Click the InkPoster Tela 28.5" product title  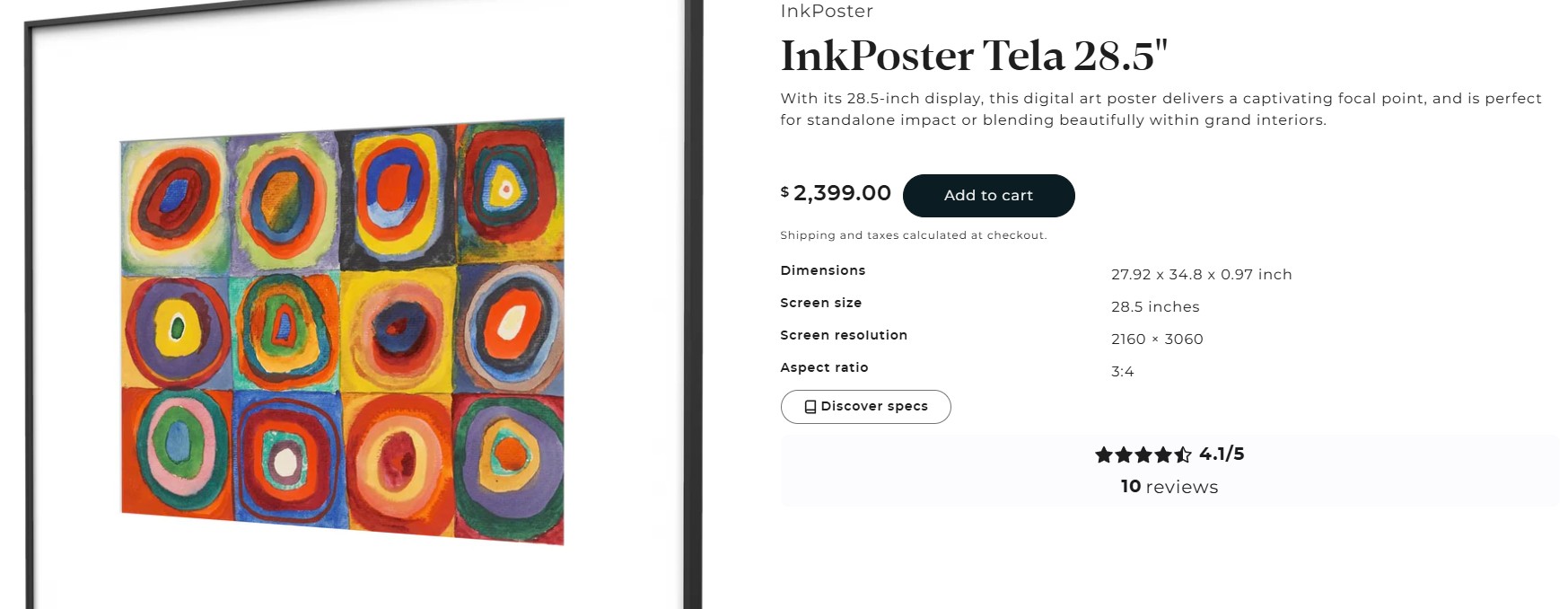974,56
